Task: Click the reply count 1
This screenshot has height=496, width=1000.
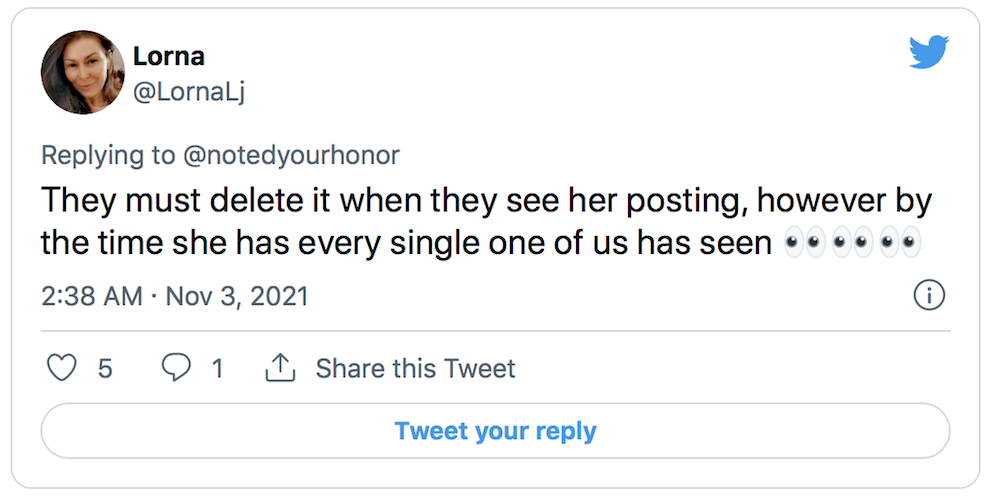Action: click(217, 368)
